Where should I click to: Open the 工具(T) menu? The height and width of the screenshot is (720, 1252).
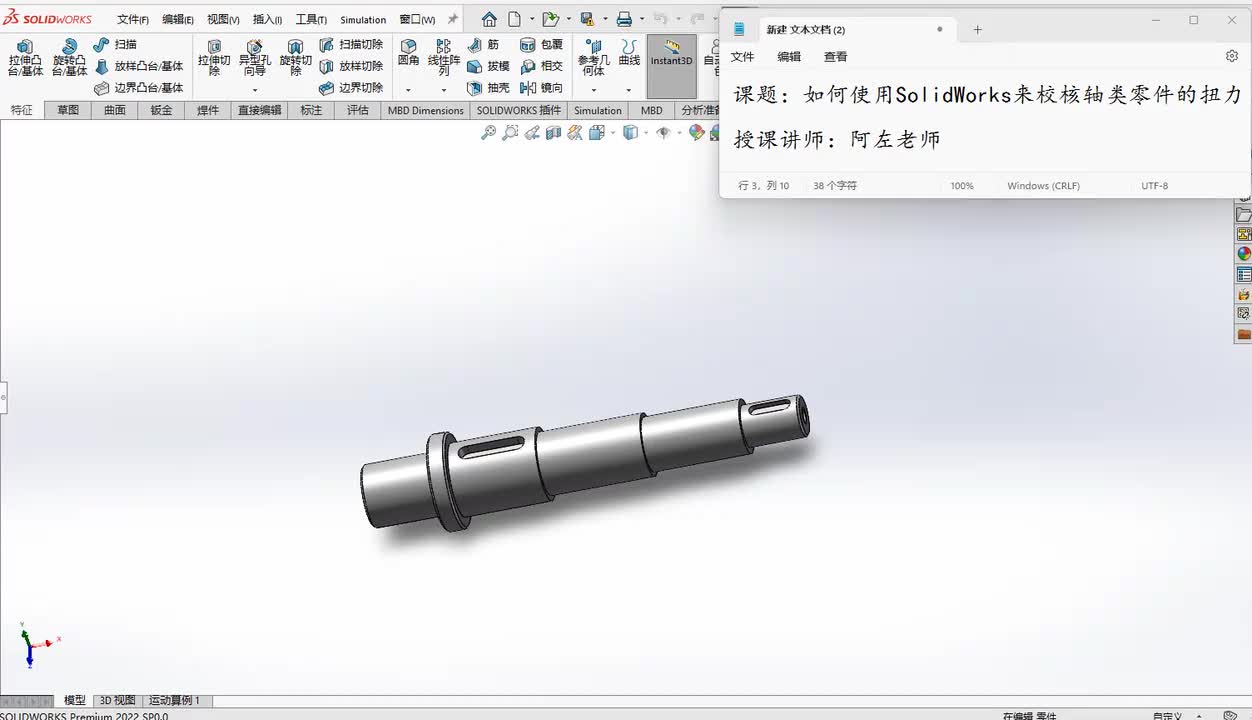point(311,20)
